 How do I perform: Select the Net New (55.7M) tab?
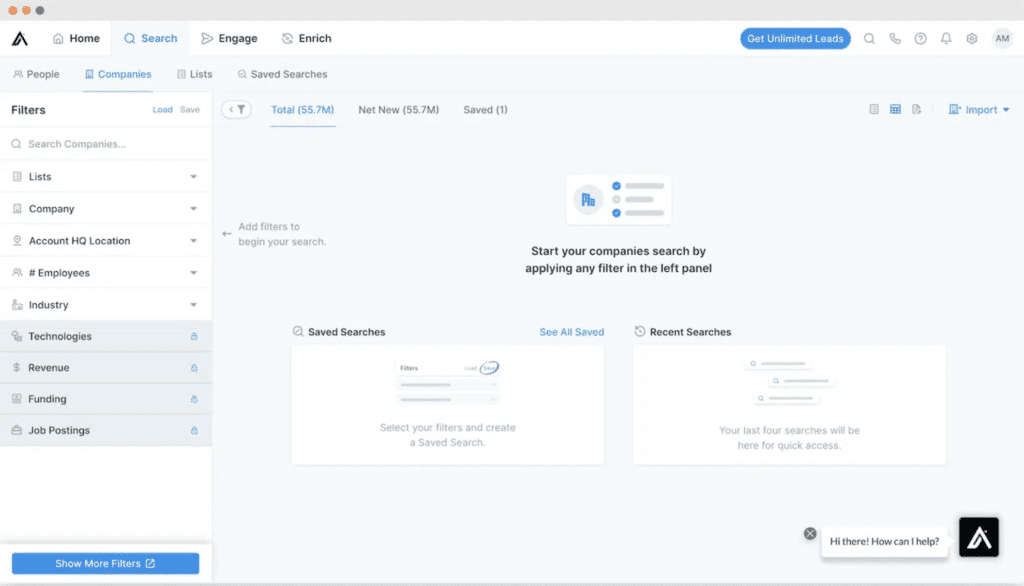click(x=398, y=110)
